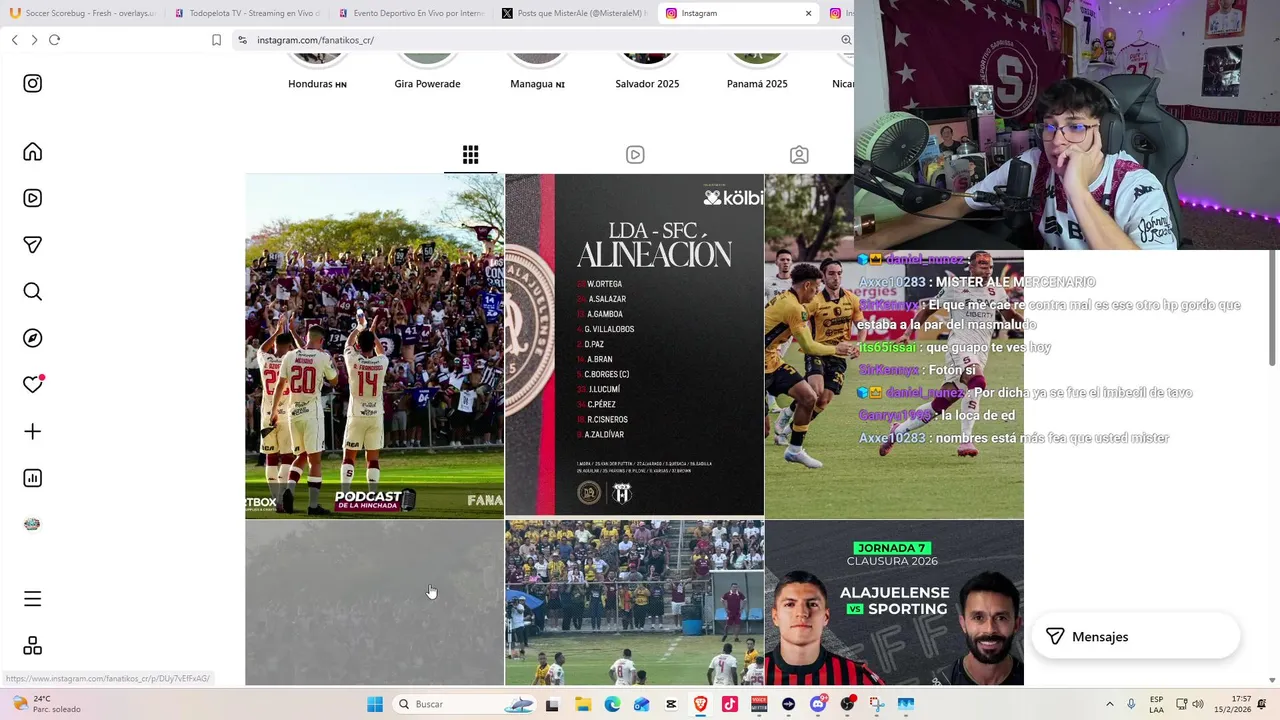Open Windows Start menu
1280x720 pixels.
coord(375,704)
